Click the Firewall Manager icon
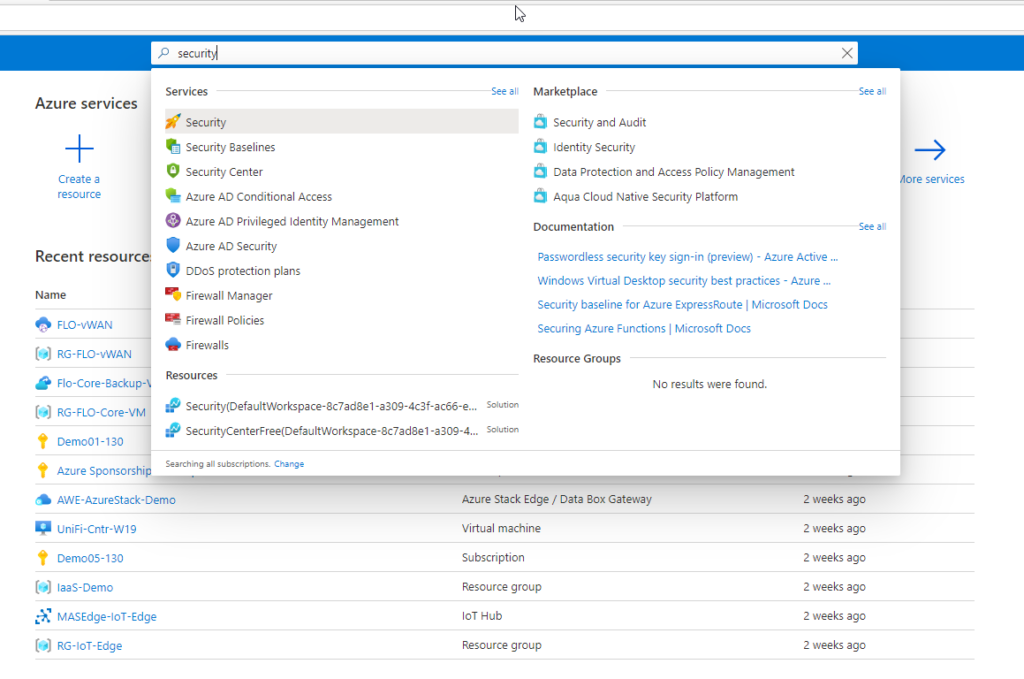Image resolution: width=1024 pixels, height=679 pixels. 173,296
